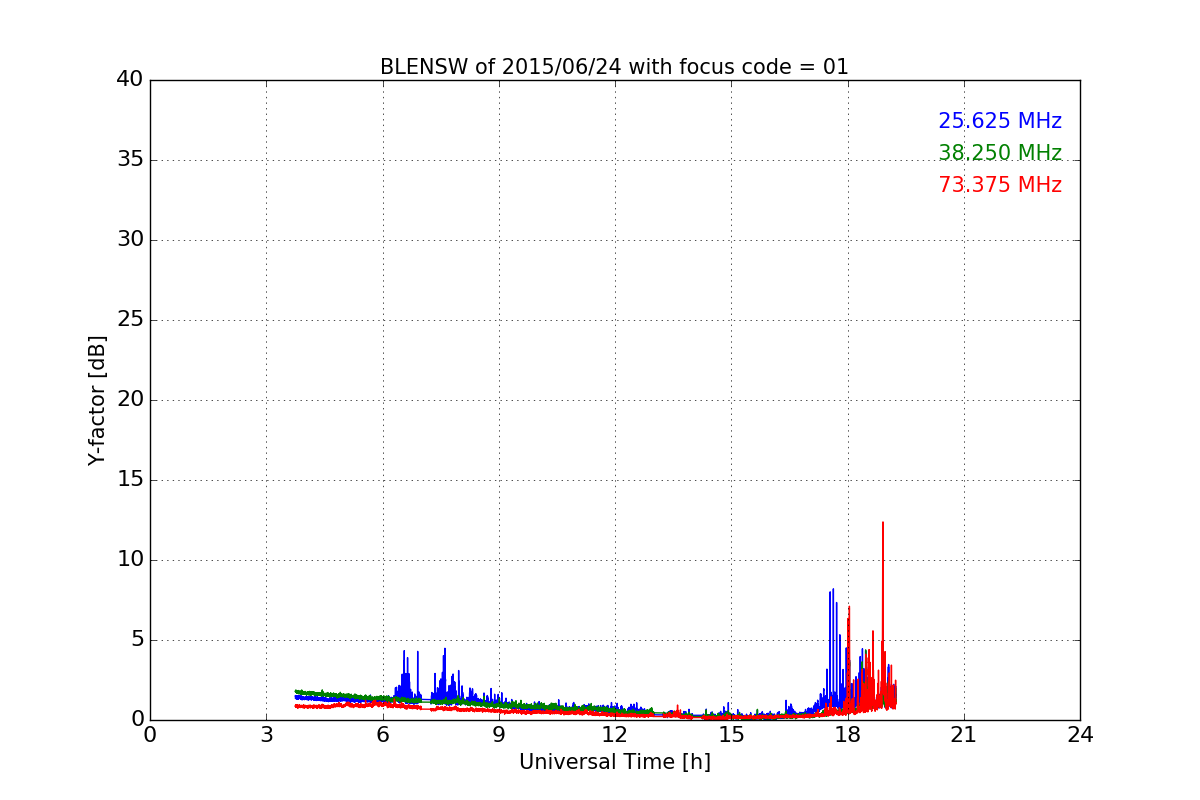Image resolution: width=1200 pixels, height=800 pixels.
Task: Click the x-axis tick label 12
Action: tap(615, 735)
